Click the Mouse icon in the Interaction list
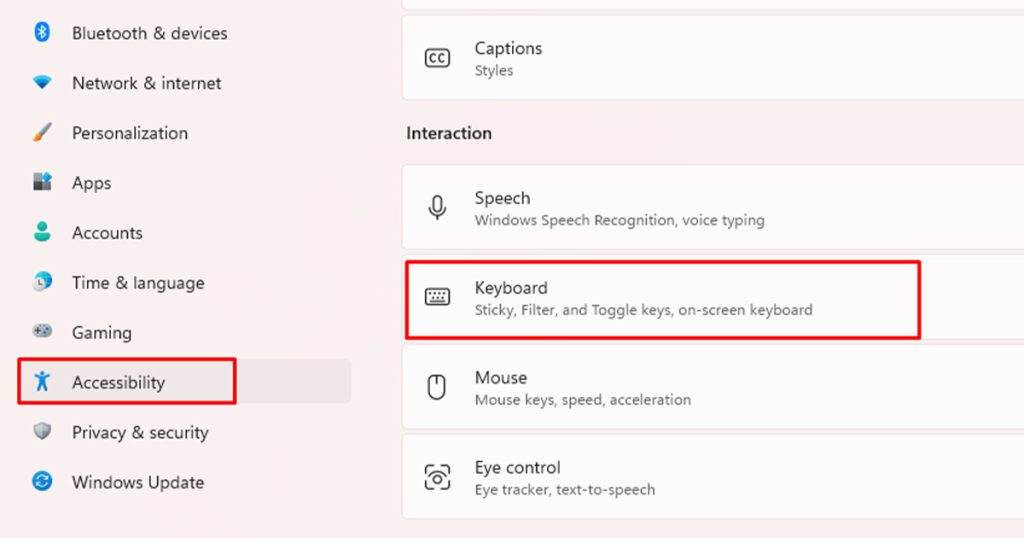The image size is (1024, 538). pyautogui.click(x=436, y=387)
